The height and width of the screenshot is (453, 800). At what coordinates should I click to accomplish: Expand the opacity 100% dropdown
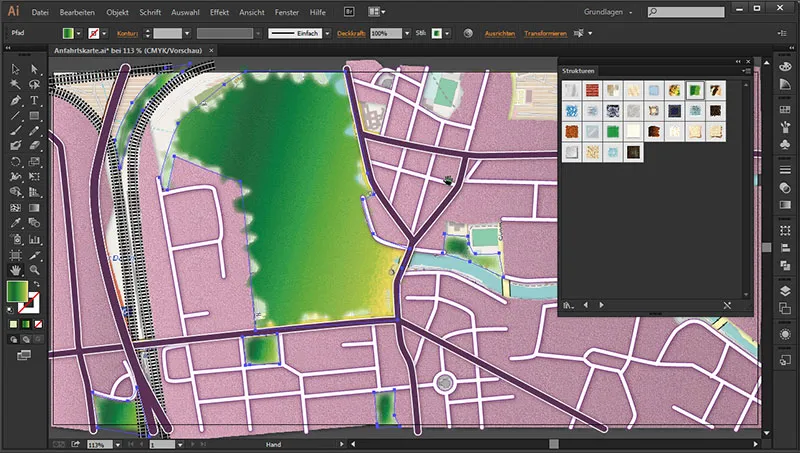(407, 33)
